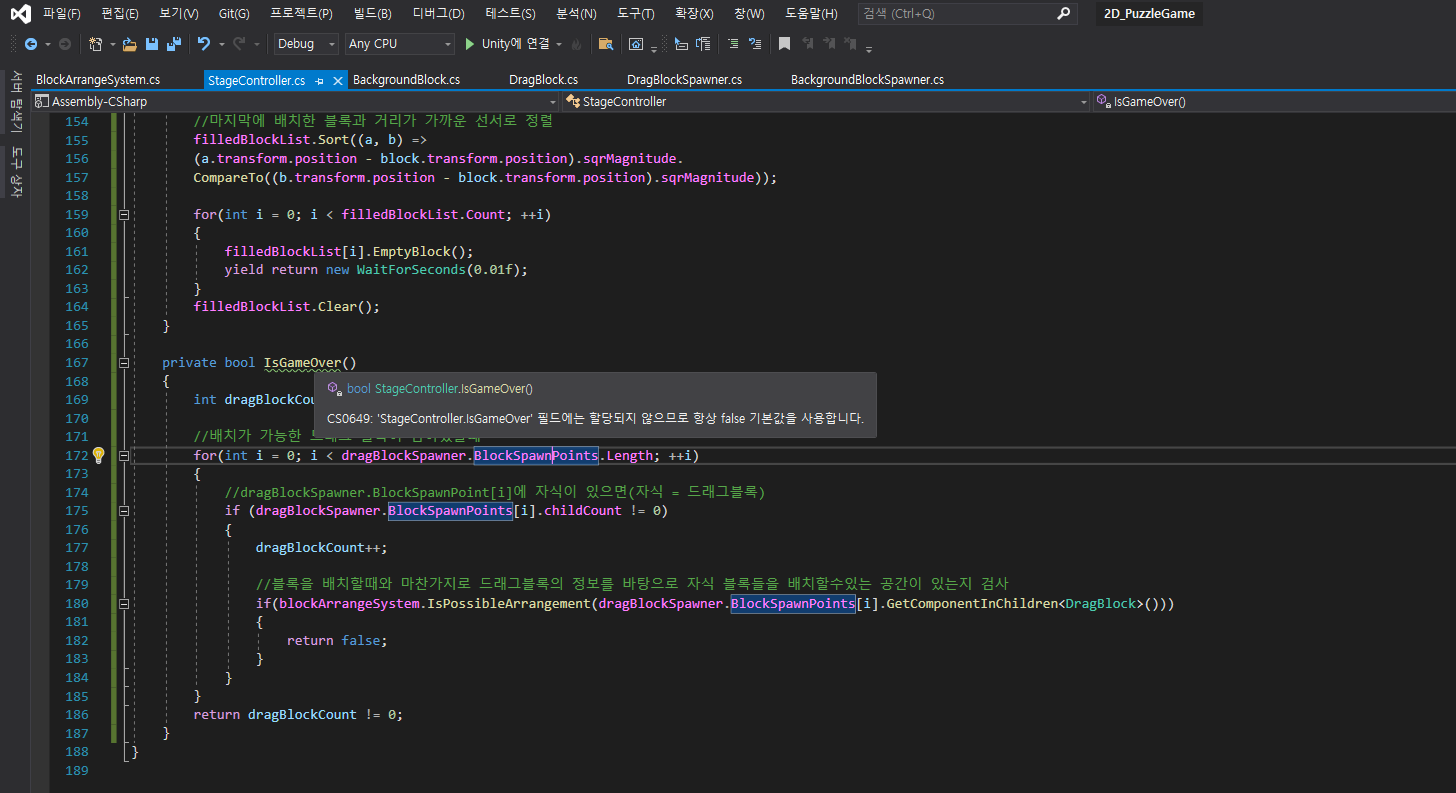Viewport: 1456px width, 793px height.
Task: Open the 프로젝트(P) menu
Action: tap(301, 14)
